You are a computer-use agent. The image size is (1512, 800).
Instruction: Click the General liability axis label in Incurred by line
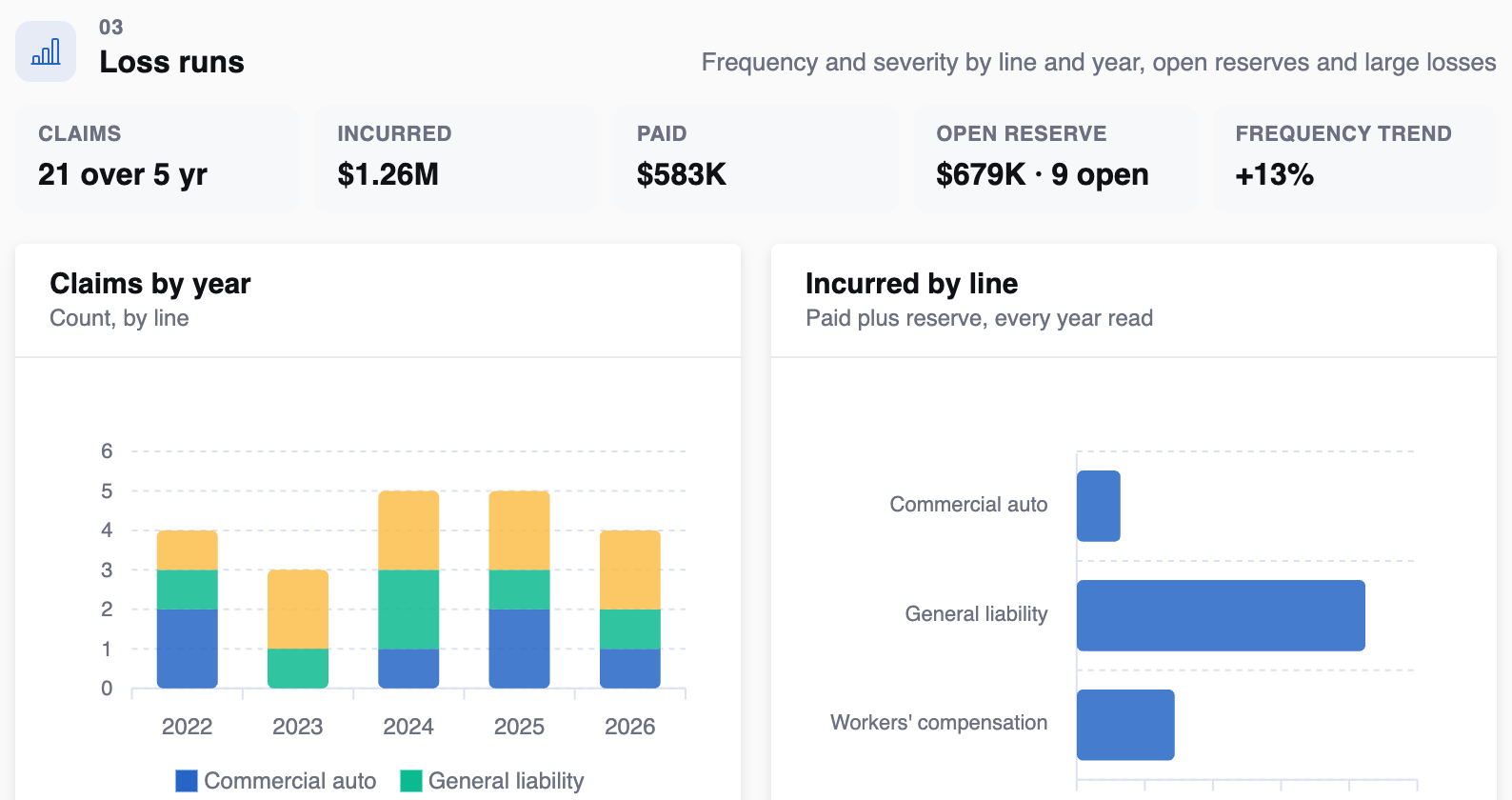click(x=976, y=614)
